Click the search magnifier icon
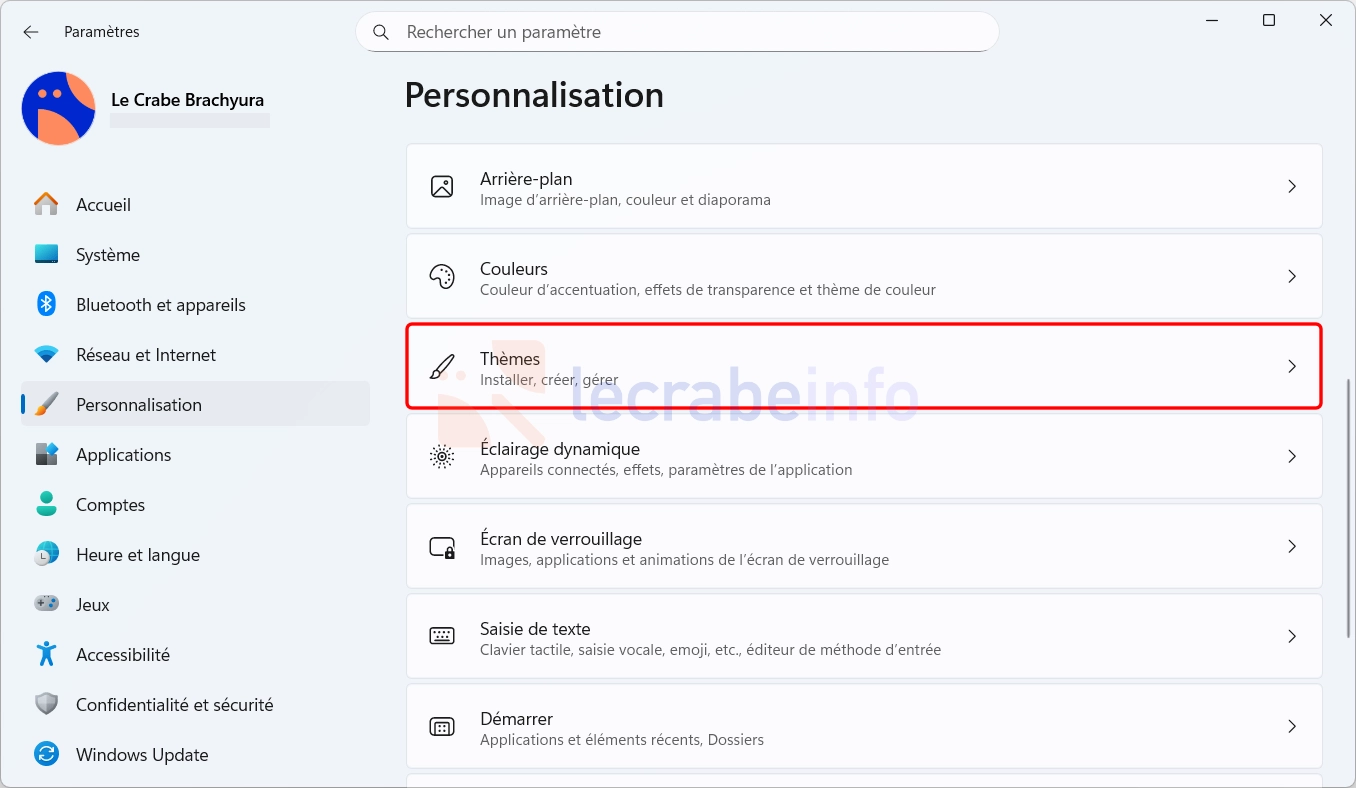This screenshot has width=1356, height=788. point(381,32)
